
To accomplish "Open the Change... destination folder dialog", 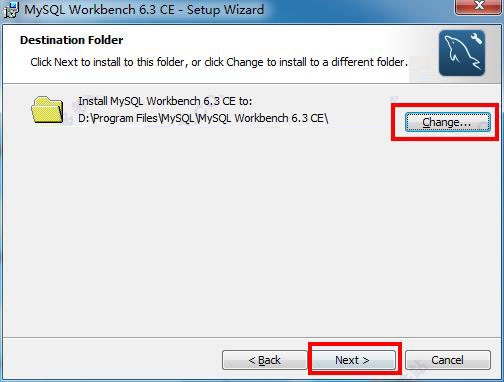I will [447, 122].
